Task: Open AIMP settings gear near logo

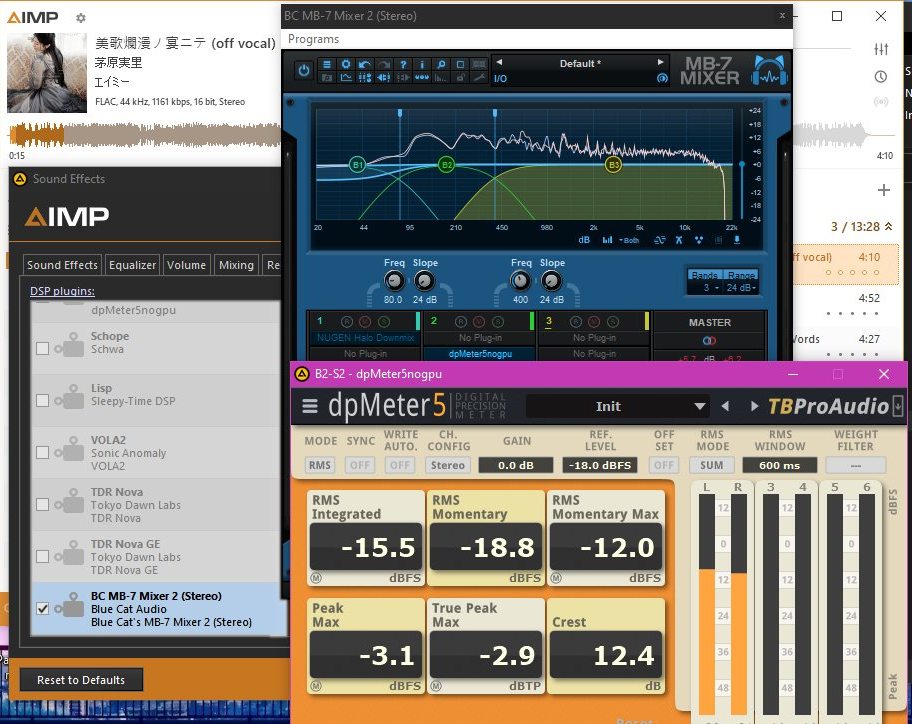Action: point(81,18)
